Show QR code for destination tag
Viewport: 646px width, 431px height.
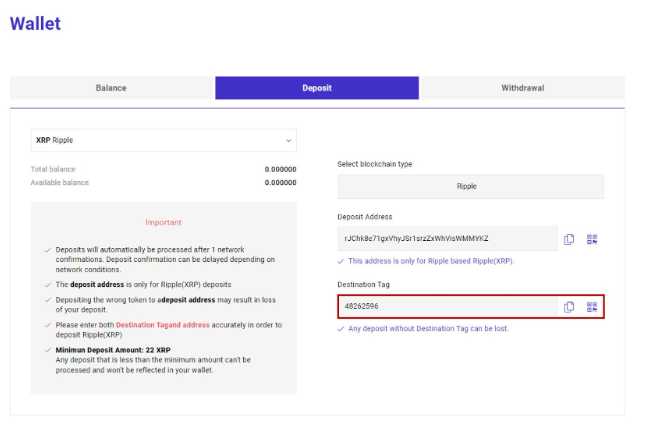[x=592, y=307]
